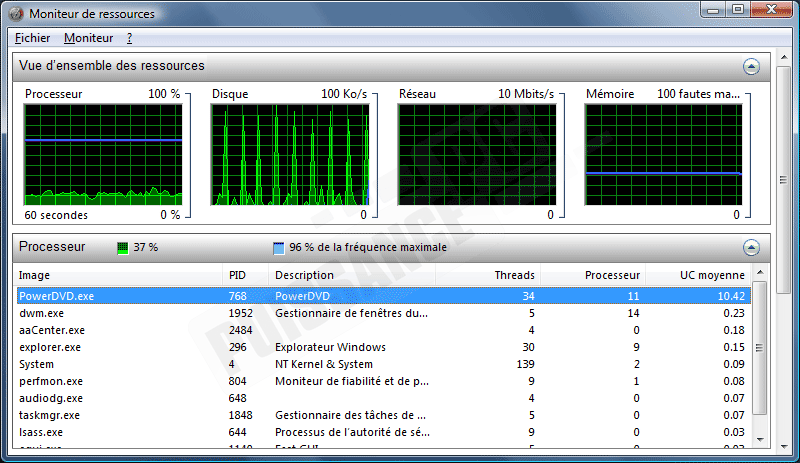This screenshot has height=463, width=800.
Task: Open the Fichier menu
Action: 32,38
